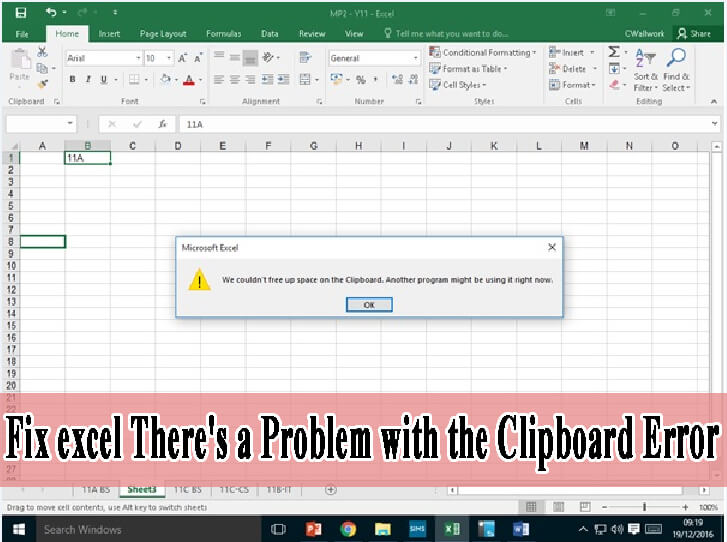Screen dimensions: 727x542
Task: Switch to the Page Layout tab
Action: (163, 34)
